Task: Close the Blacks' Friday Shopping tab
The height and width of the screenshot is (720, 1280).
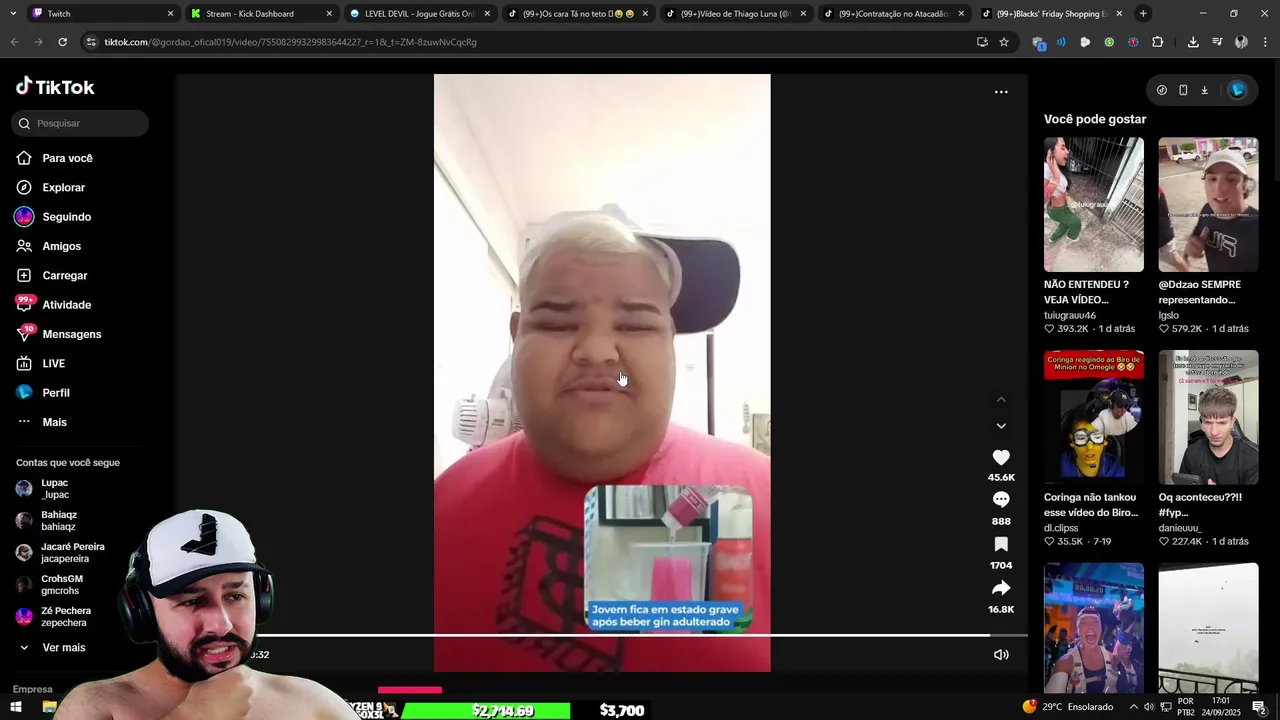Action: (1119, 14)
